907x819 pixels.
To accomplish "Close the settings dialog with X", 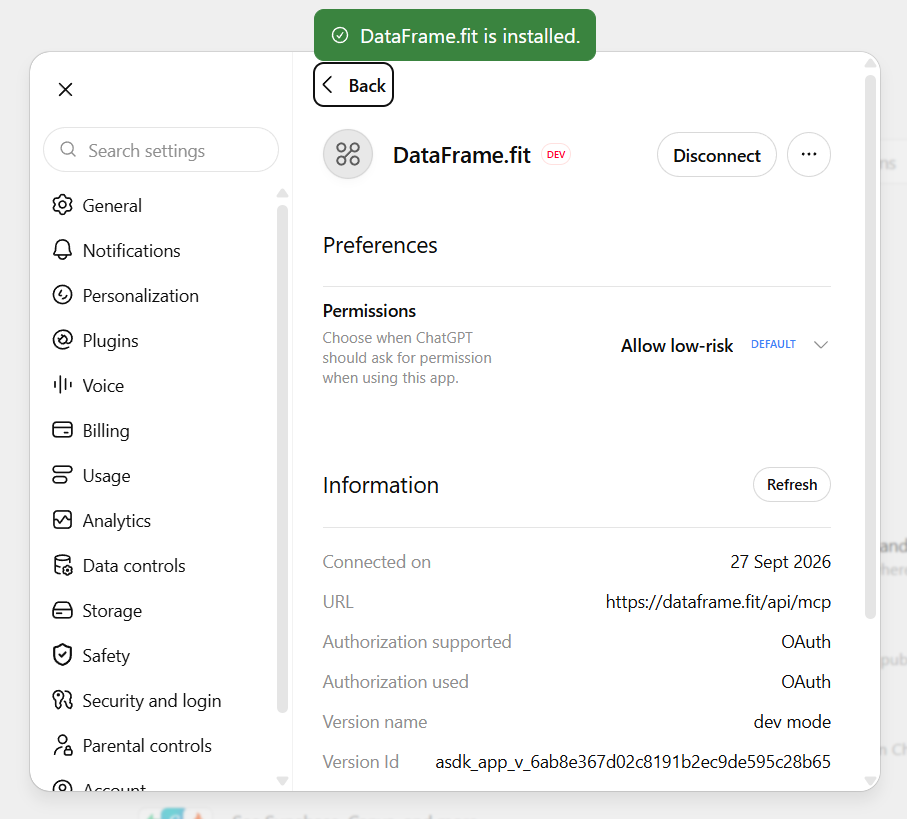I will (x=65, y=89).
